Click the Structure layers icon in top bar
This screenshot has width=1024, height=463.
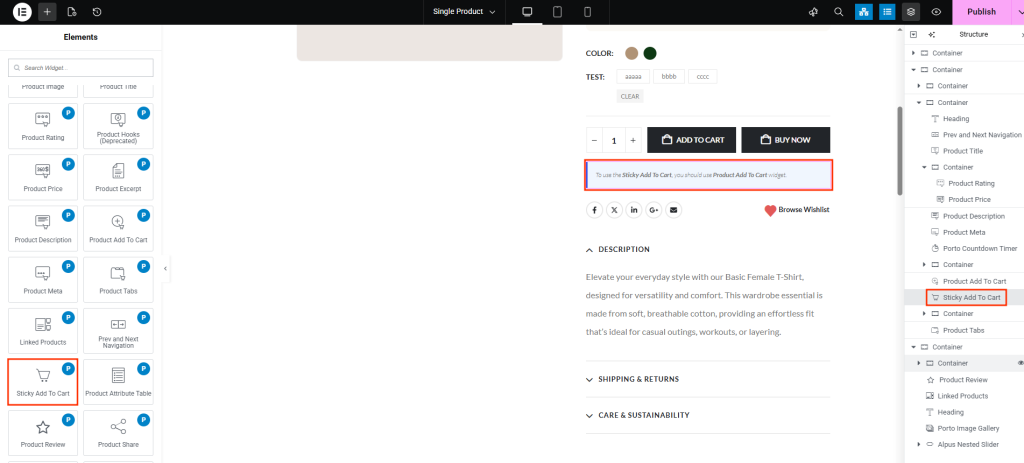coord(910,12)
